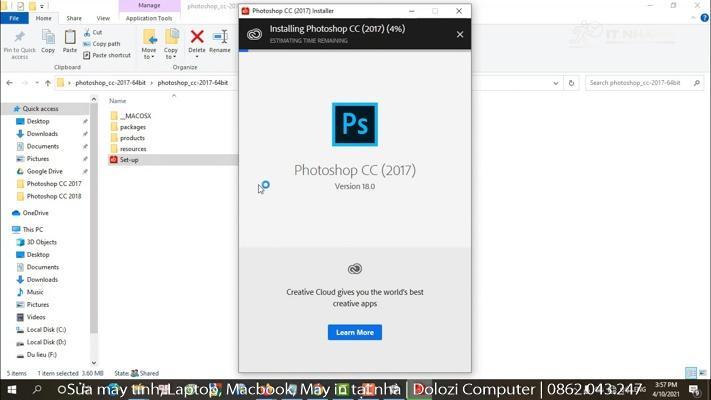Switch to the Share ribbon tab
Image resolution: width=711 pixels, height=400 pixels.
click(74, 18)
